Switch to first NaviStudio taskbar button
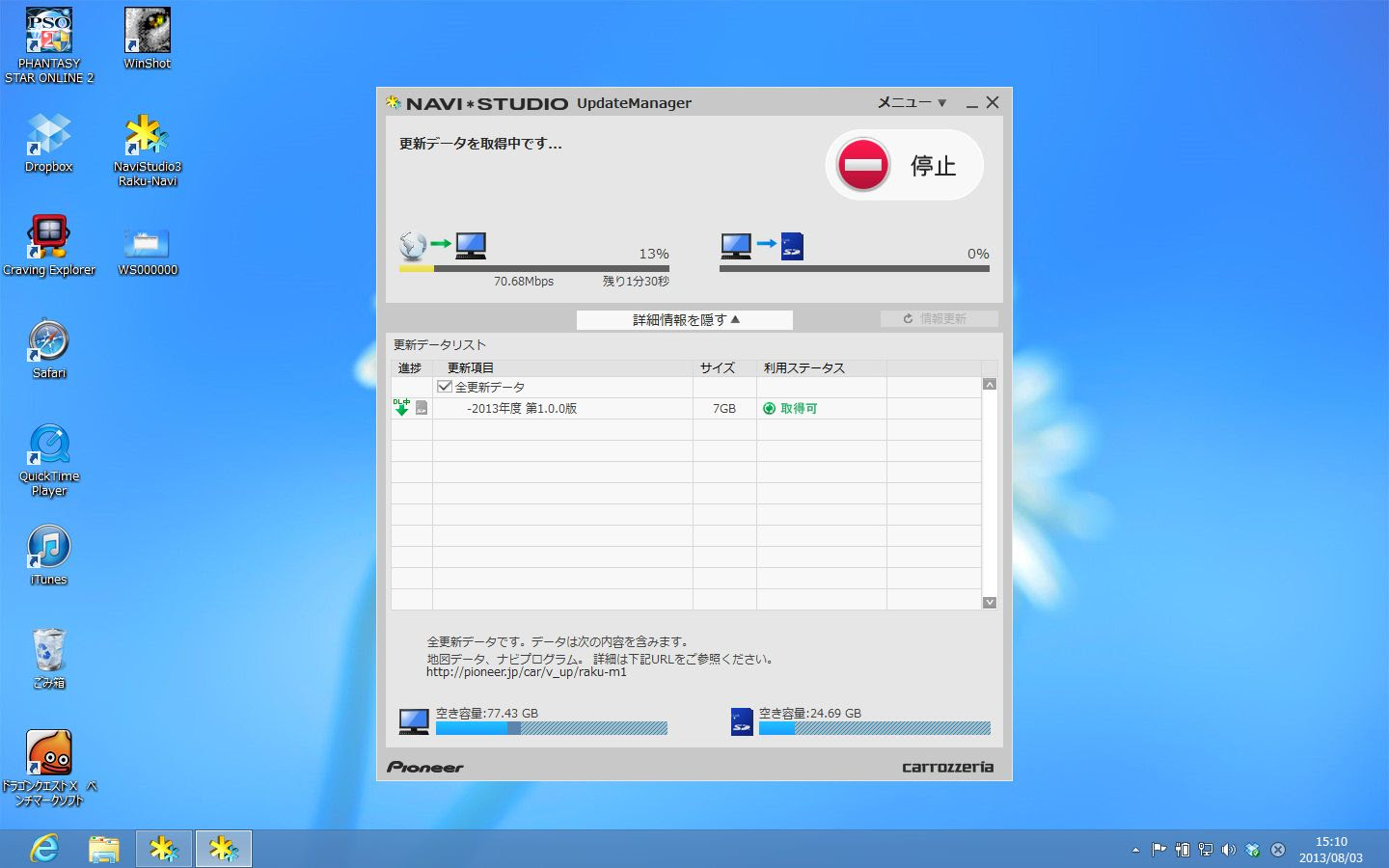Image resolution: width=1389 pixels, height=868 pixels. [x=164, y=849]
